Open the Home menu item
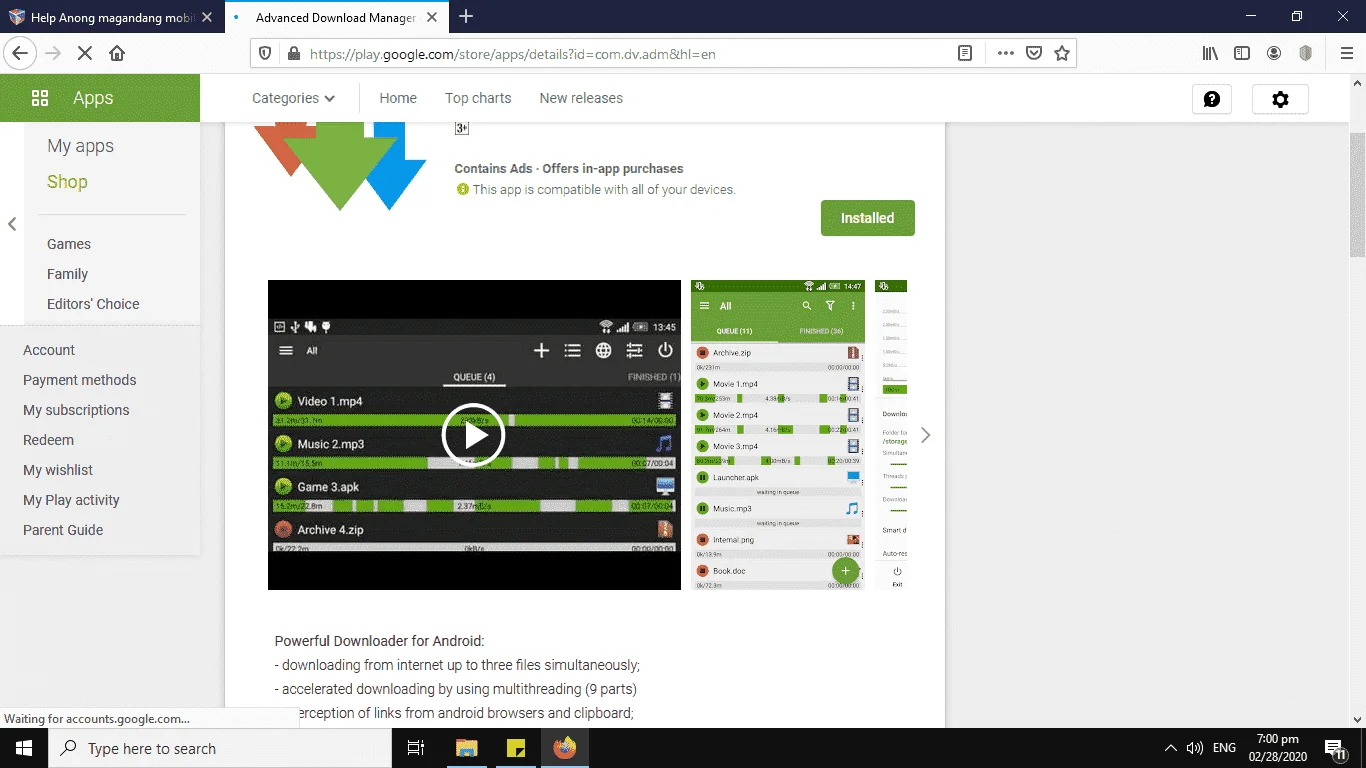 (398, 98)
